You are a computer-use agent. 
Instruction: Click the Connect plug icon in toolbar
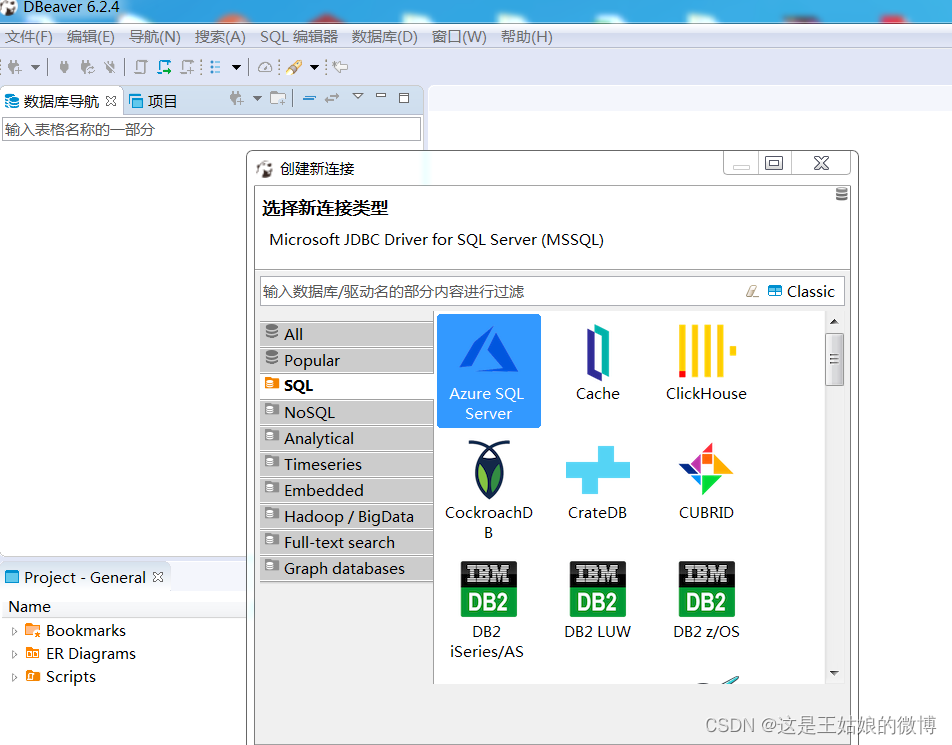click(x=64, y=67)
